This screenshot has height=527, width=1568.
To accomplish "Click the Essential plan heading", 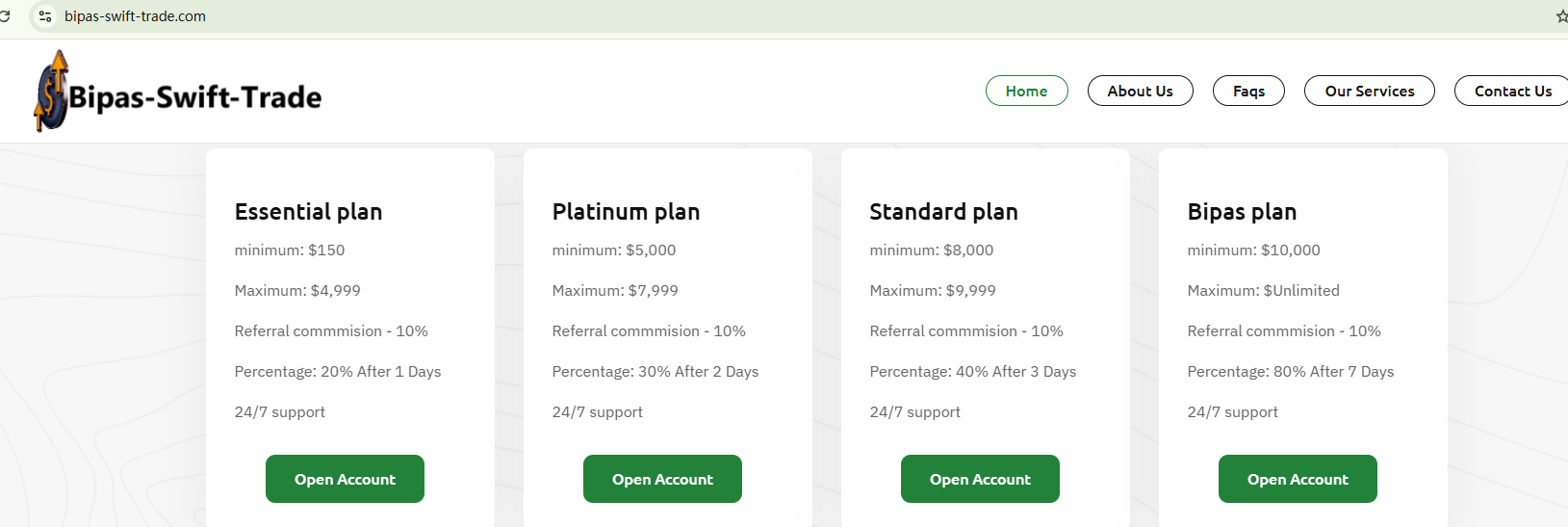I will 308,212.
